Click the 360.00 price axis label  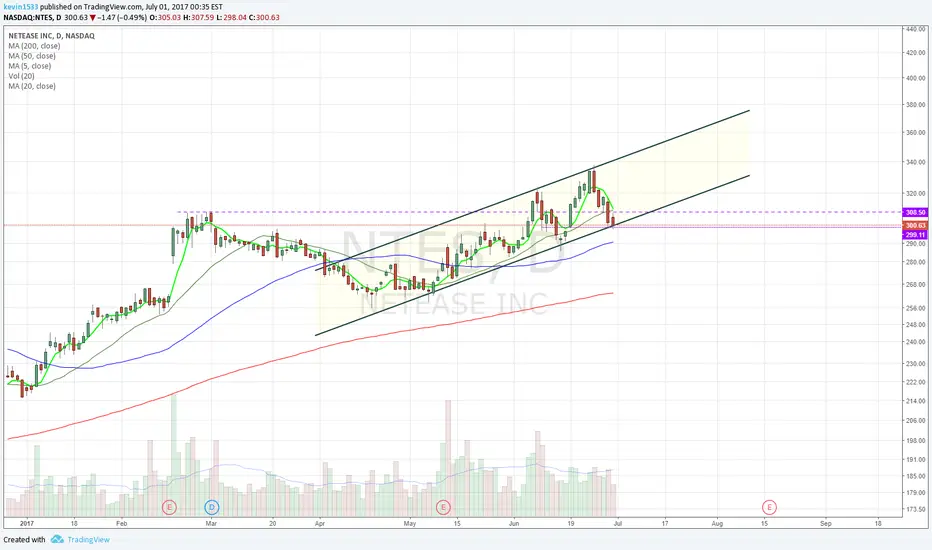click(915, 133)
